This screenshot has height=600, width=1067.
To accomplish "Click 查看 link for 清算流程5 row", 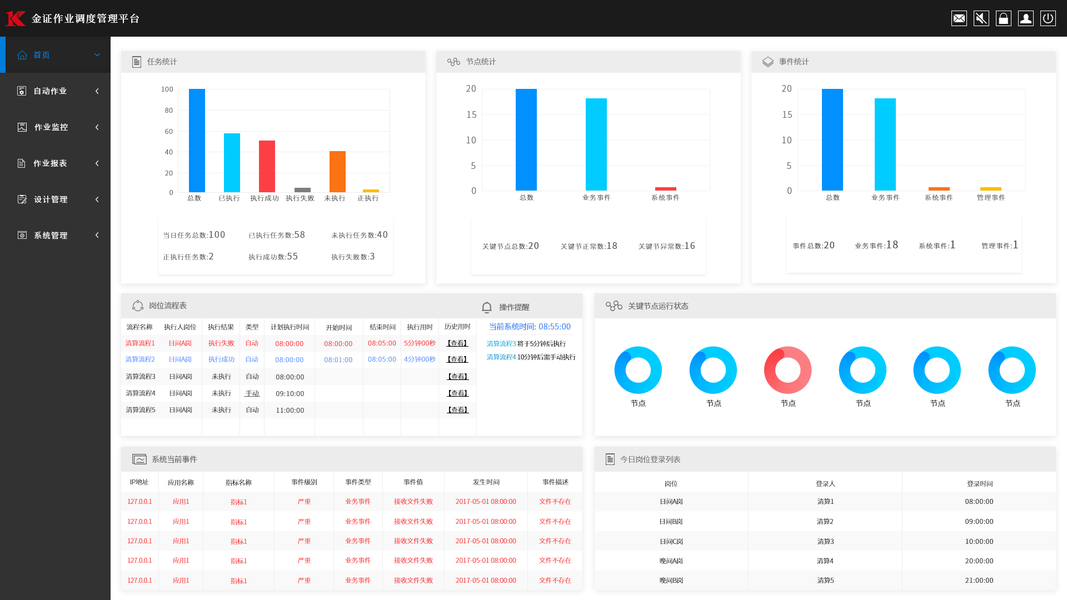I will click(x=457, y=410).
